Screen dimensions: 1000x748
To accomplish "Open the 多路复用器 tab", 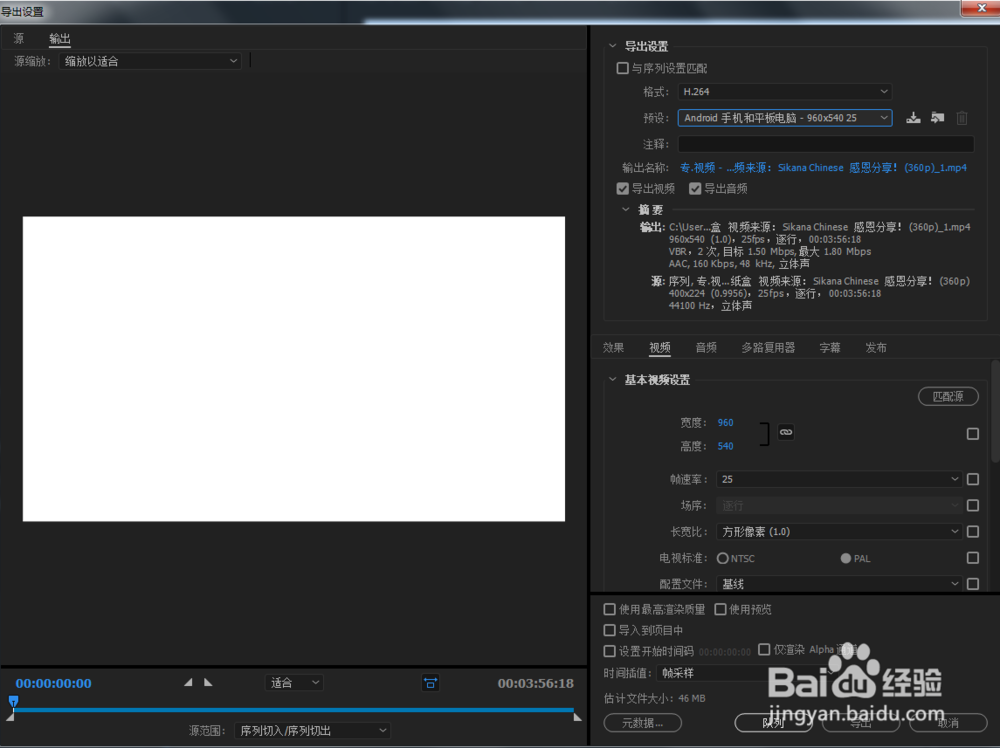I will coord(768,348).
